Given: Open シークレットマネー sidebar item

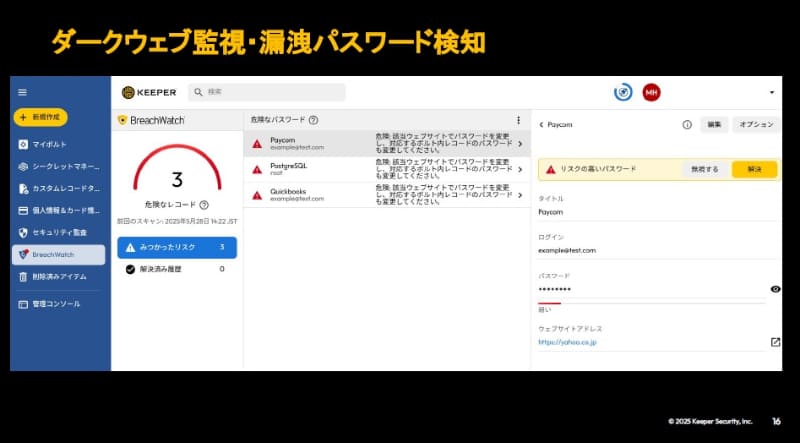Looking at the screenshot, I should tap(60, 167).
